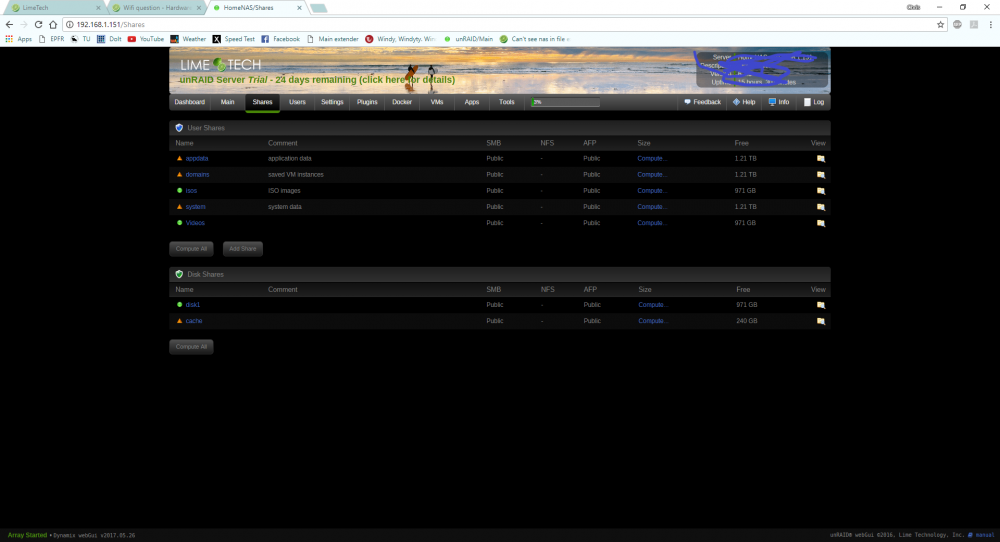Open the view folder icon for cache disk
This screenshot has height=542, width=1000.
[821, 321]
